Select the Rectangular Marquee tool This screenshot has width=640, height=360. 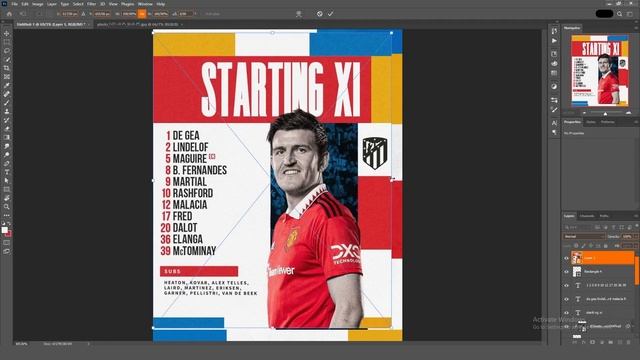coord(7,42)
